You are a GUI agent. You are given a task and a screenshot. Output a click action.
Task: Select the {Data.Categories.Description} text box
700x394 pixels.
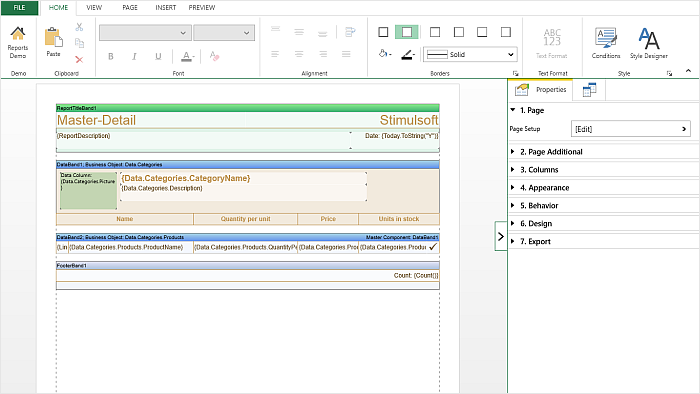(x=243, y=192)
